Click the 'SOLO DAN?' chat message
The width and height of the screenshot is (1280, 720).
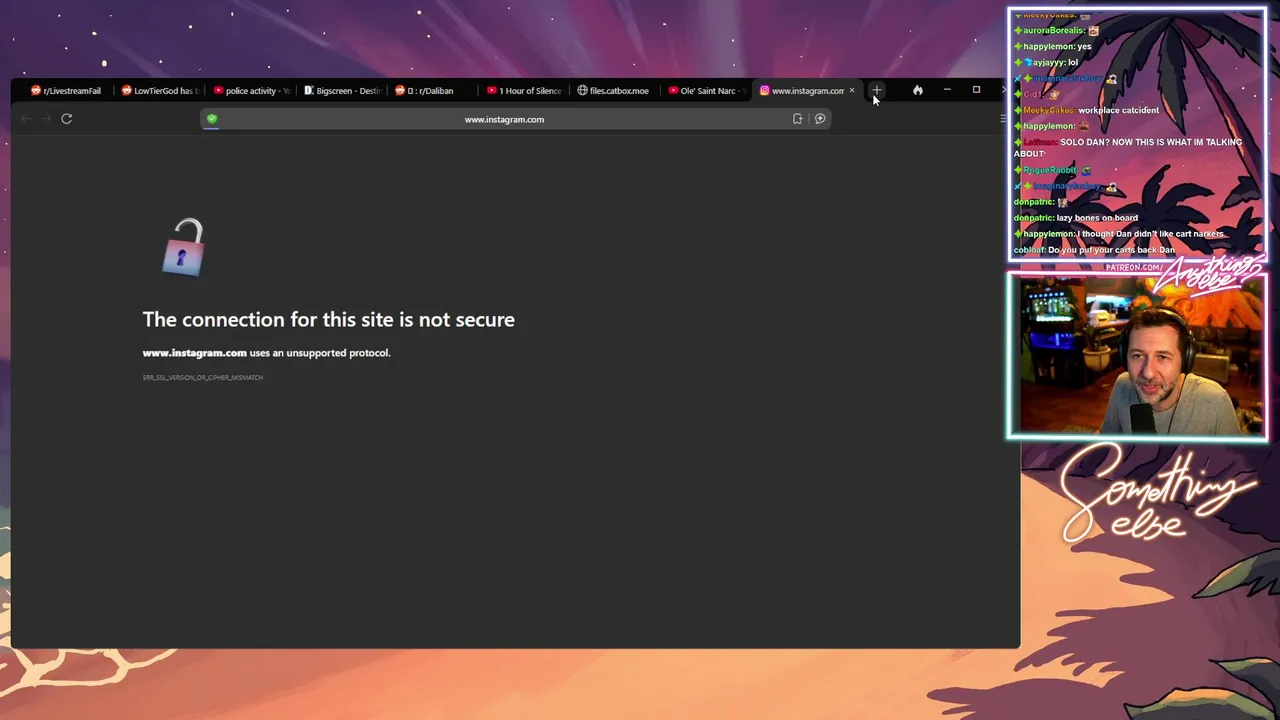(1128, 148)
